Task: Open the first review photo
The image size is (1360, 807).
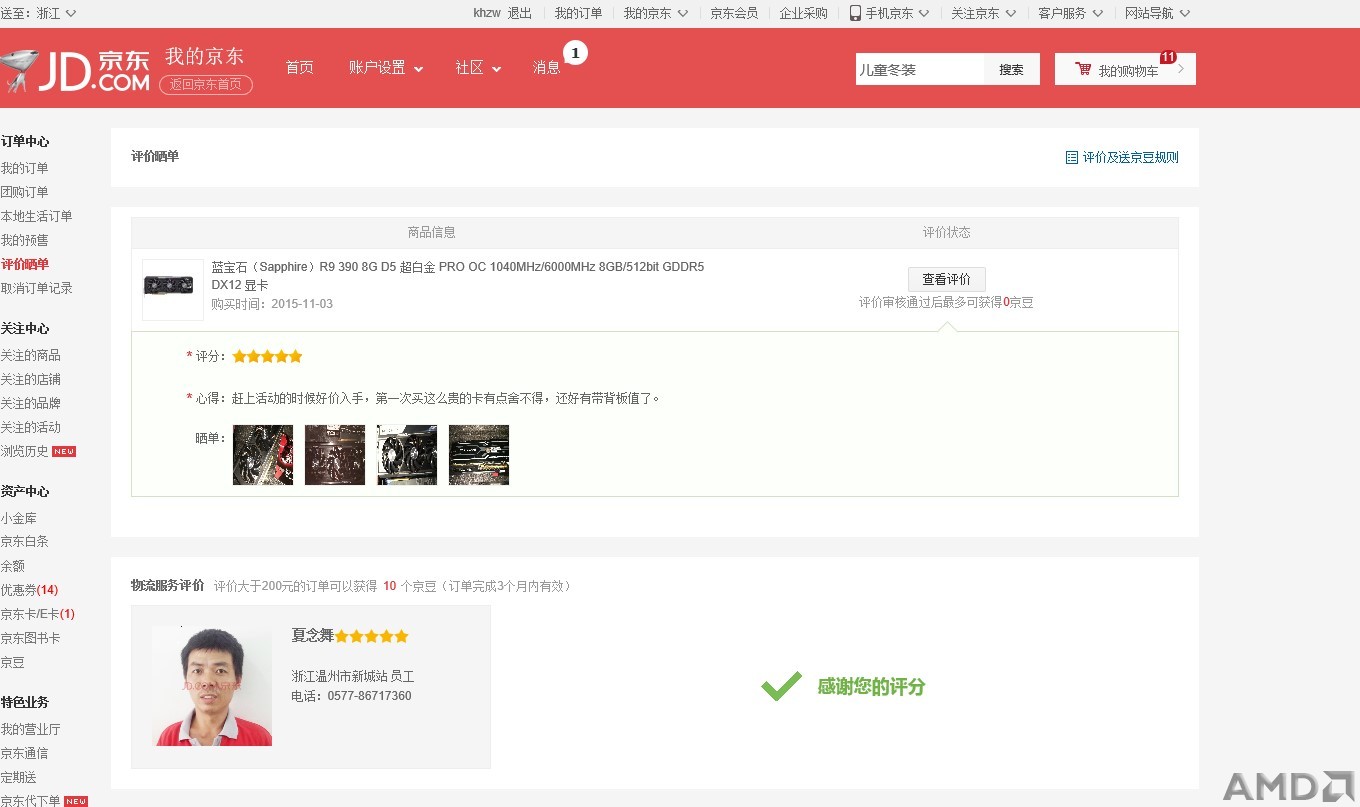Action: 263,455
